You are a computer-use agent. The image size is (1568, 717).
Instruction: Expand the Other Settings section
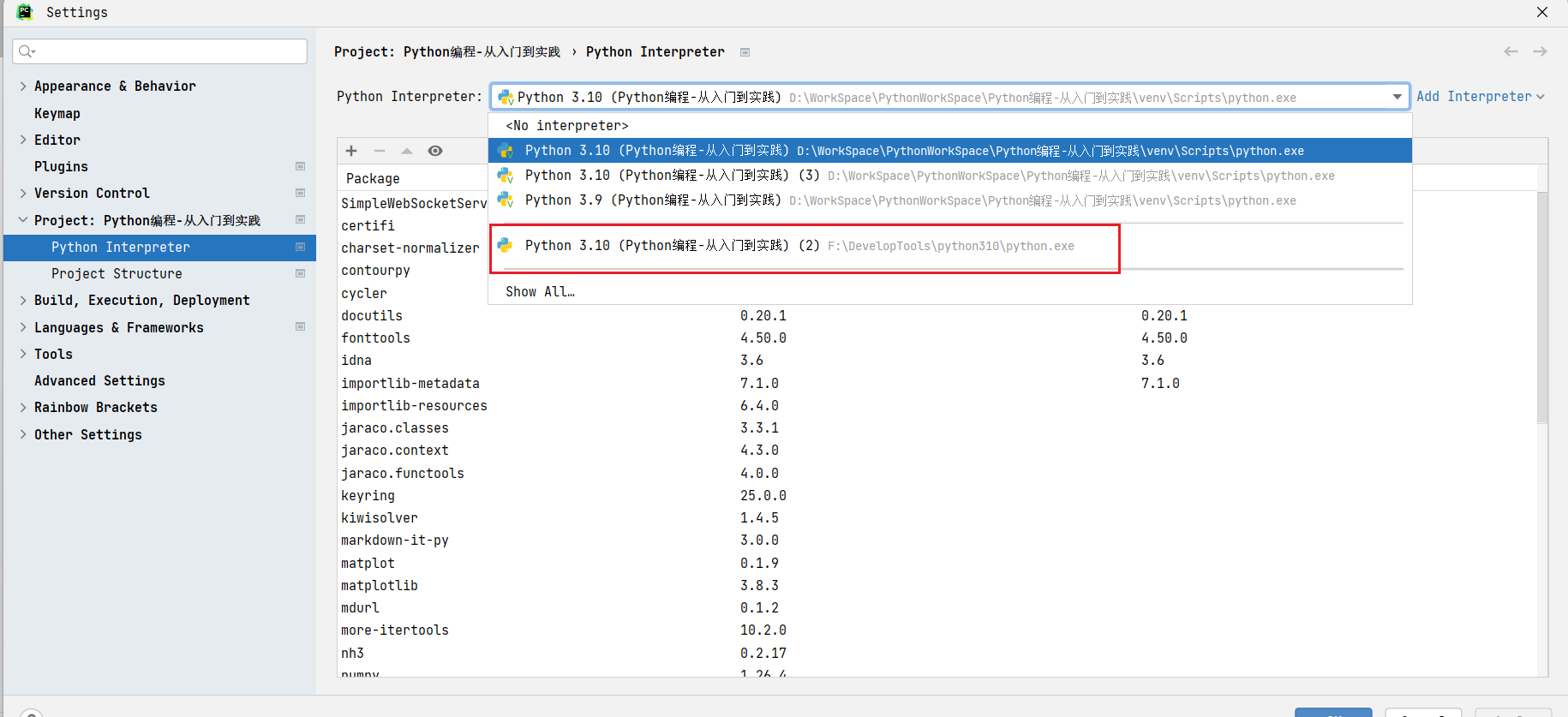click(x=23, y=434)
